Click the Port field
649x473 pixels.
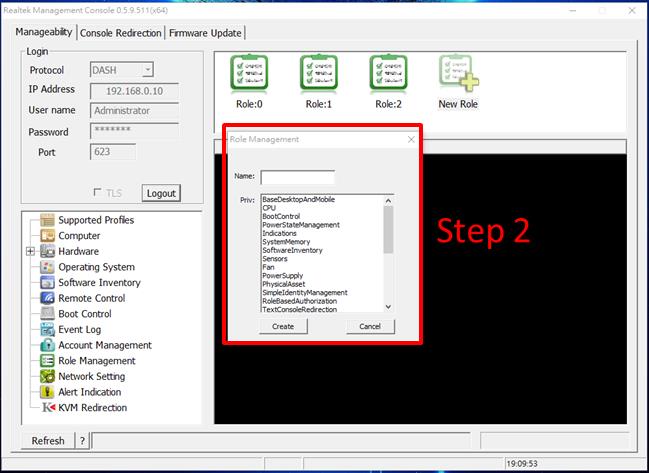click(113, 151)
